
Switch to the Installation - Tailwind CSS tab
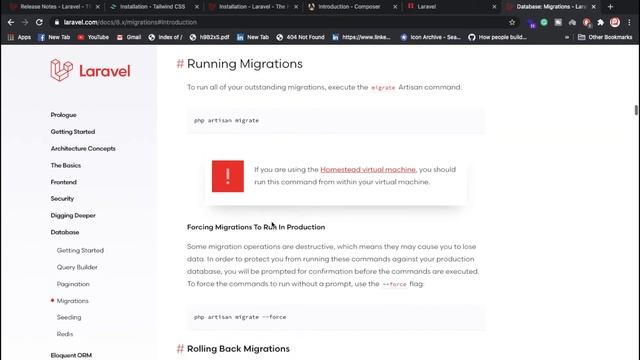click(152, 7)
